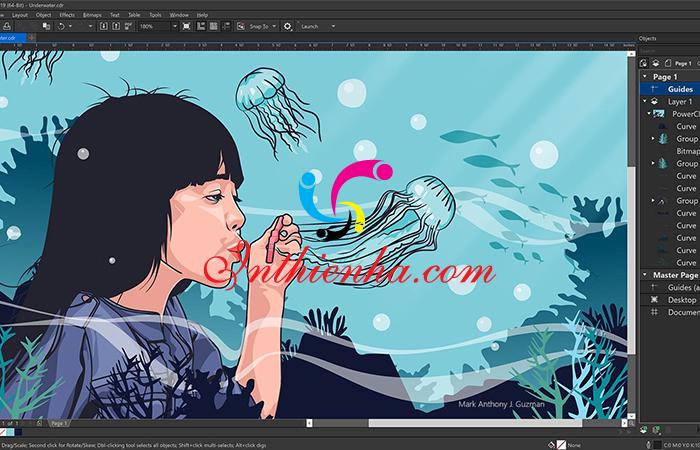Toggle the Show Rulers button

(201, 26)
